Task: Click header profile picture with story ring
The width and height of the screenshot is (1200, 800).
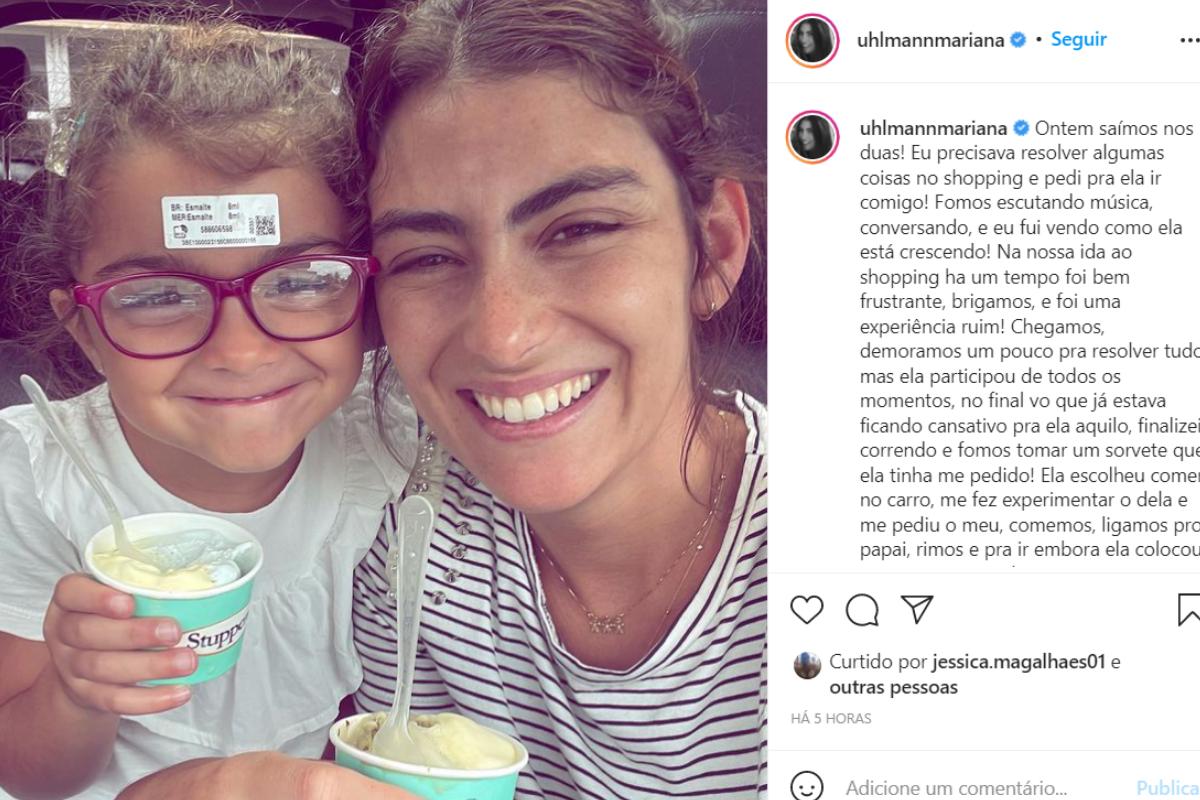Action: tap(813, 41)
